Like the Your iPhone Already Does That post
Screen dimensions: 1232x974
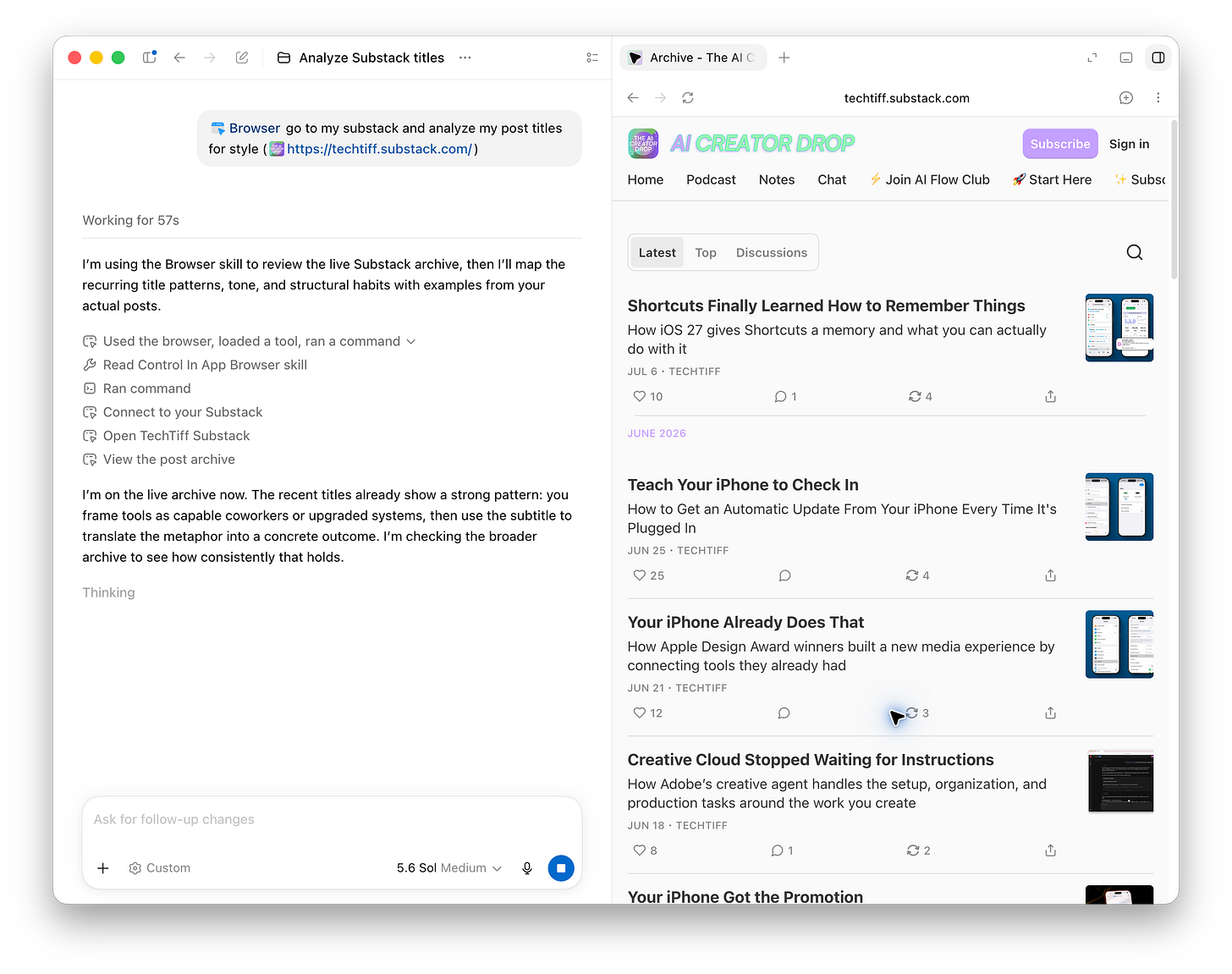pyautogui.click(x=647, y=713)
